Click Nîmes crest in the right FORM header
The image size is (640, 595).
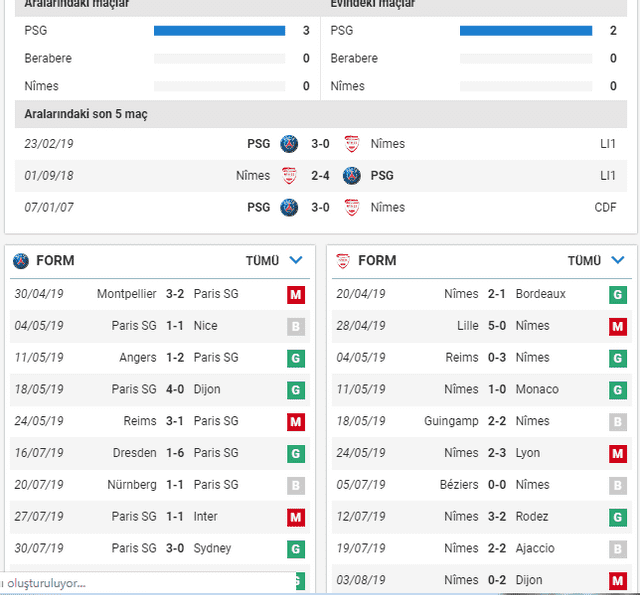pos(343,261)
